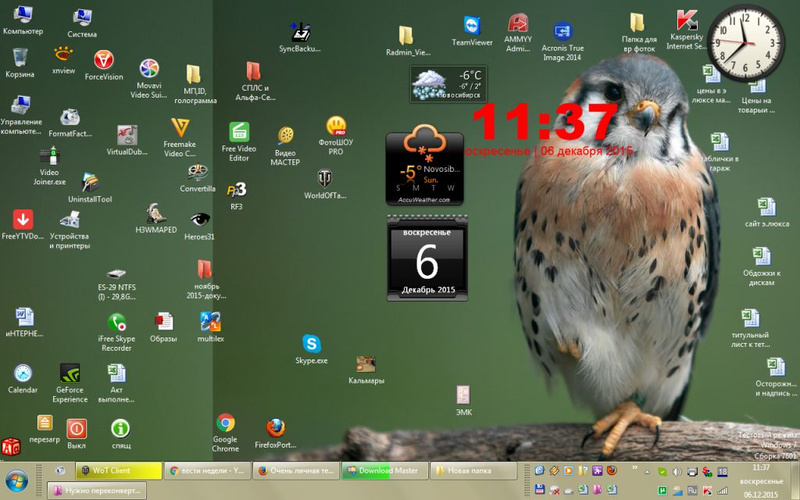The width and height of the screenshot is (800, 500).
Task: Select the ФотоШОУ PRO icon
Action: click(336, 127)
